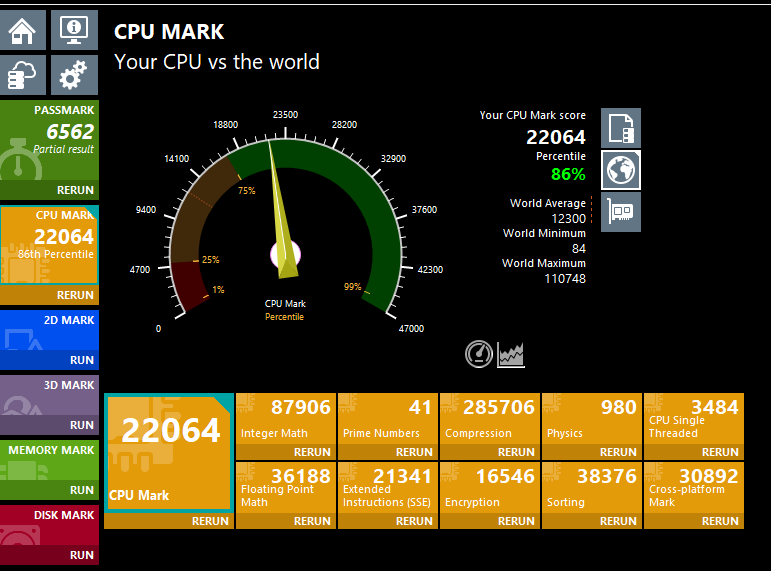Open the Sorting 38376 tile

pyautogui.click(x=592, y=487)
